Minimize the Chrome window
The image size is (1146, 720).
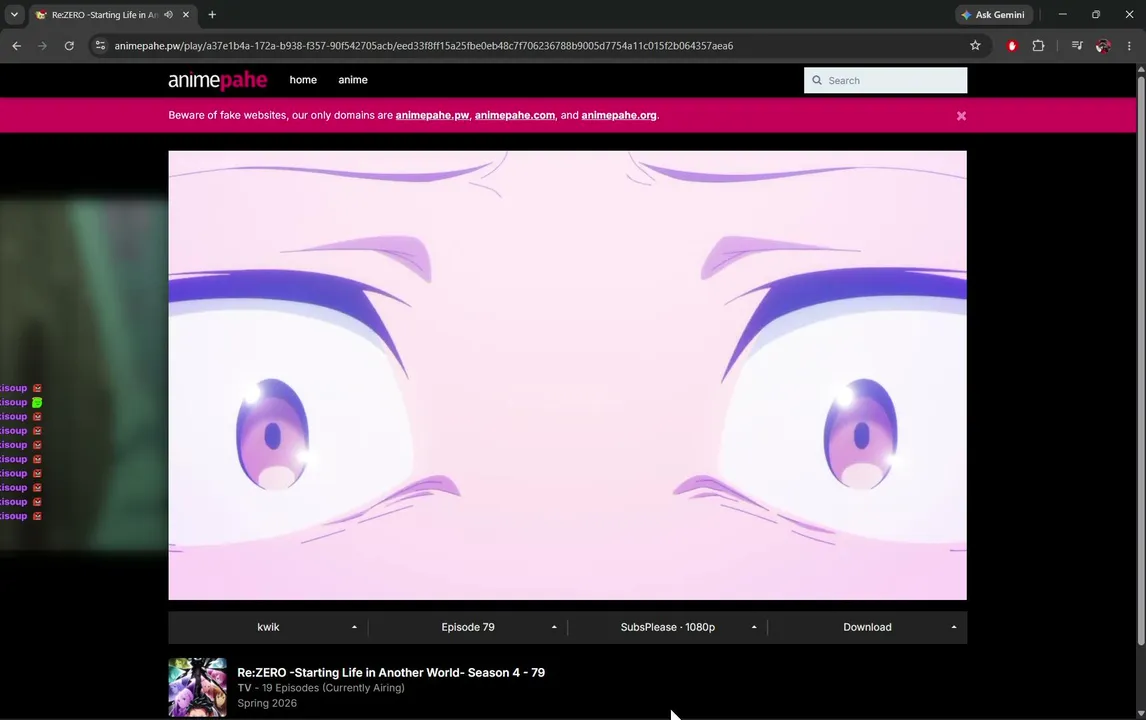[1063, 15]
